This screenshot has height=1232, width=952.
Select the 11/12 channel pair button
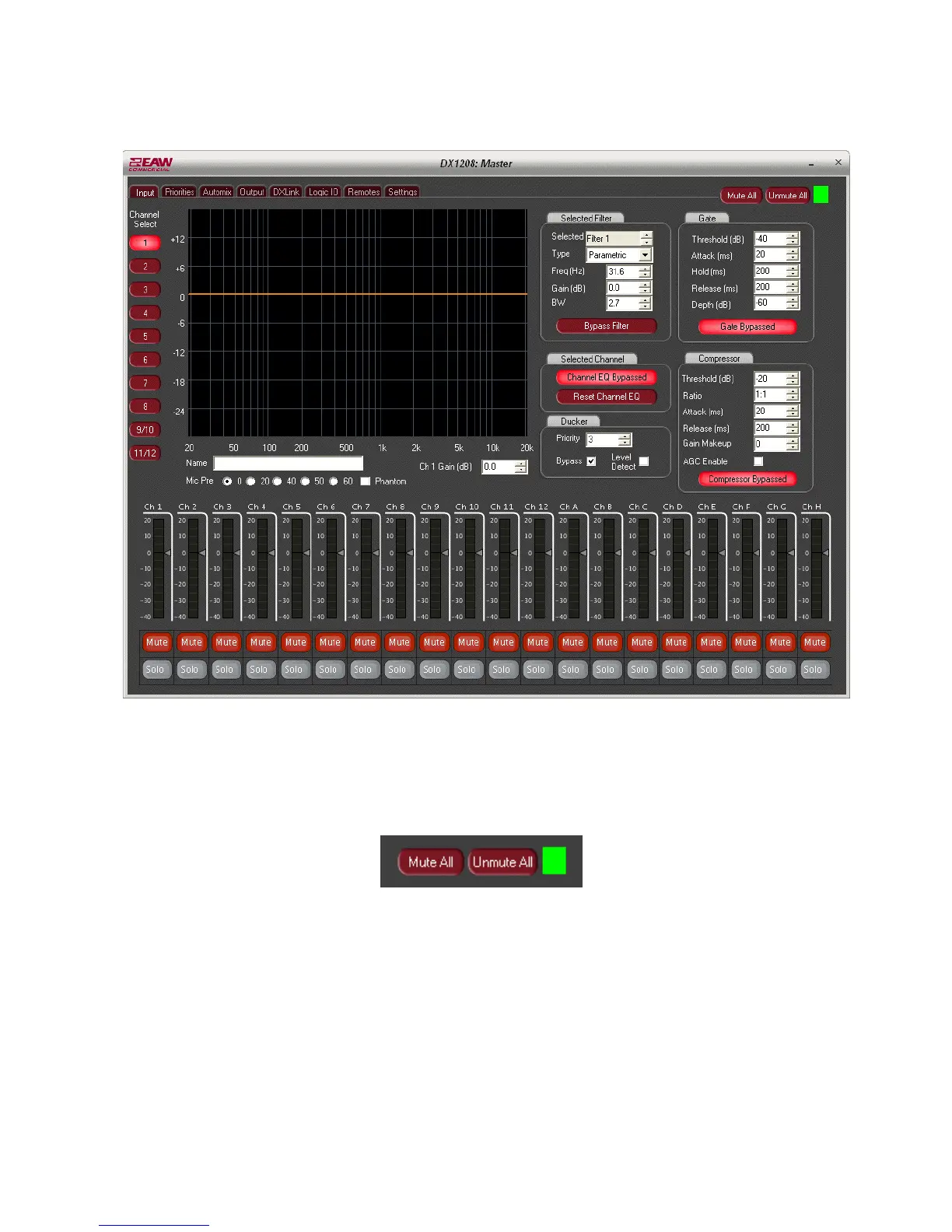(145, 453)
